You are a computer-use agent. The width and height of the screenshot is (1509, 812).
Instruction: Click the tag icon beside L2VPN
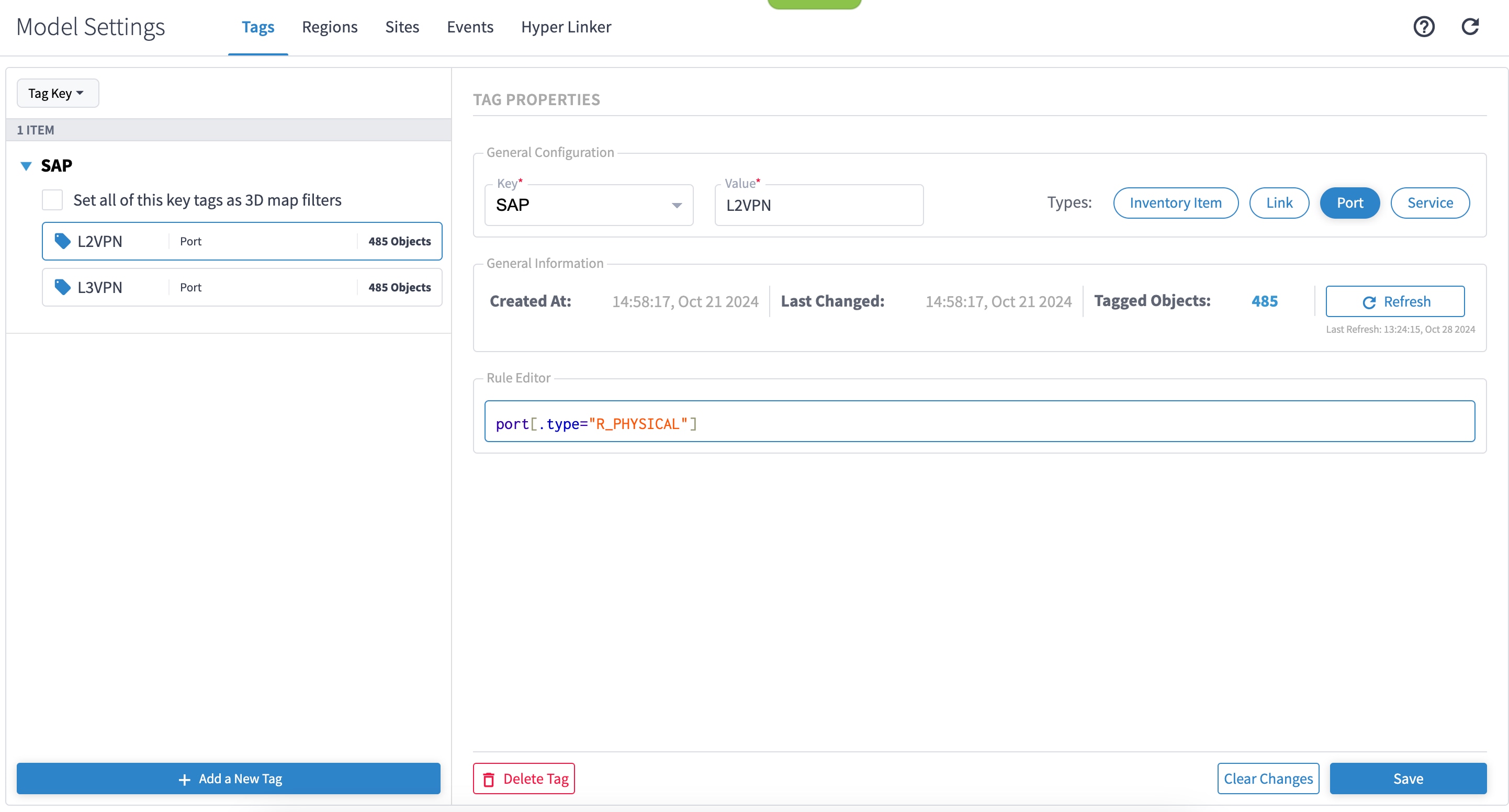pyautogui.click(x=62, y=241)
